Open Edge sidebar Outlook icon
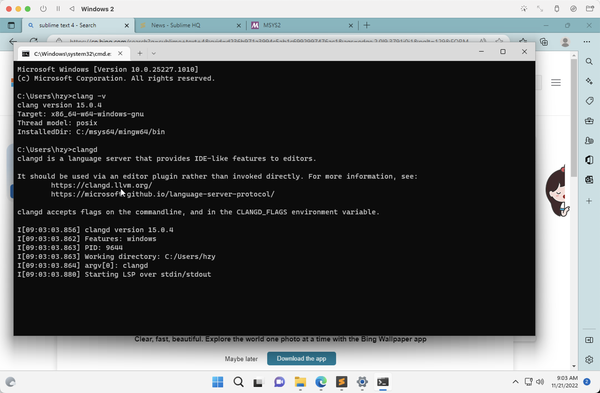 click(x=589, y=179)
